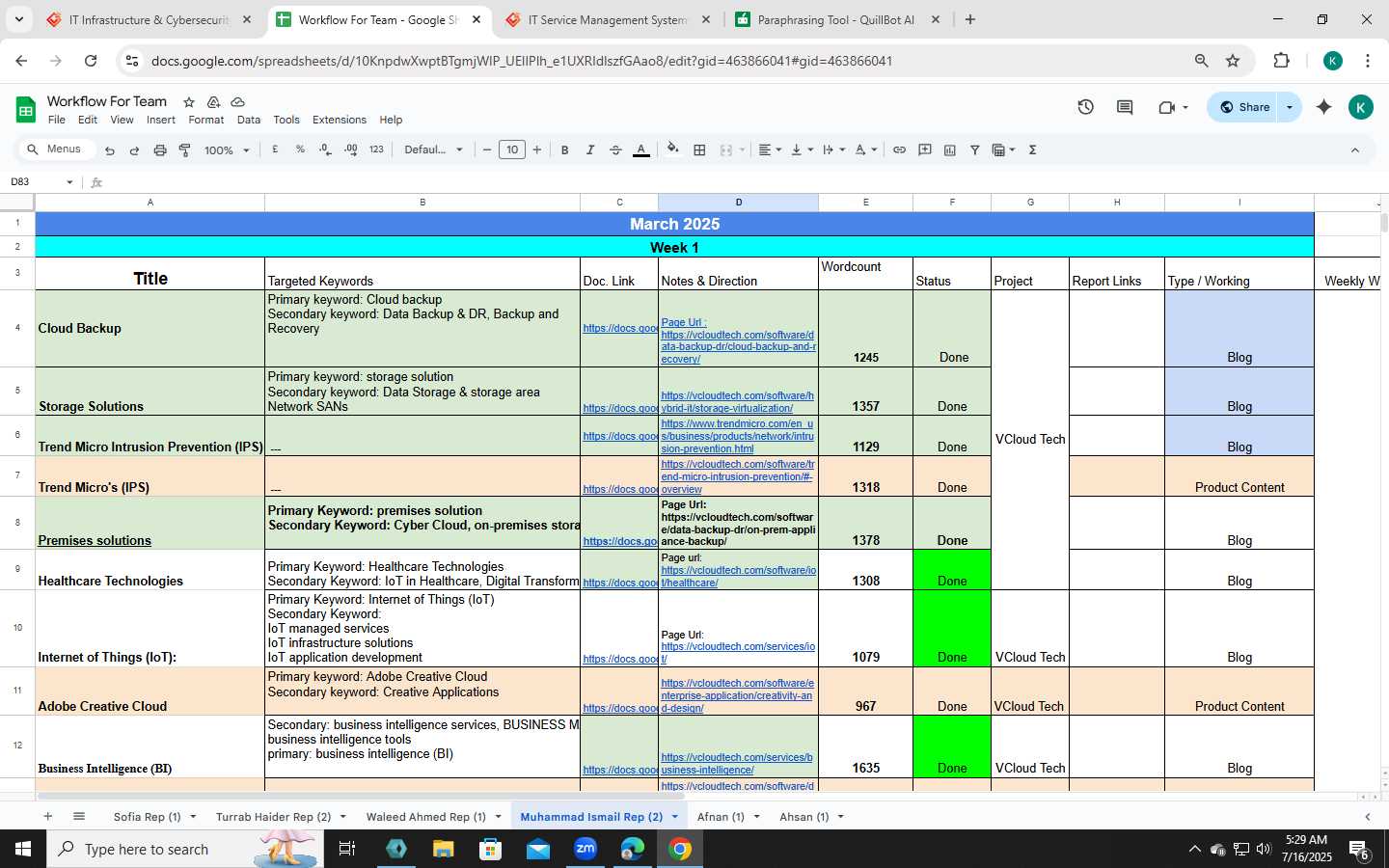Bookmark this page with the star icon
Screen dimensions: 1389x868
[1233, 61]
